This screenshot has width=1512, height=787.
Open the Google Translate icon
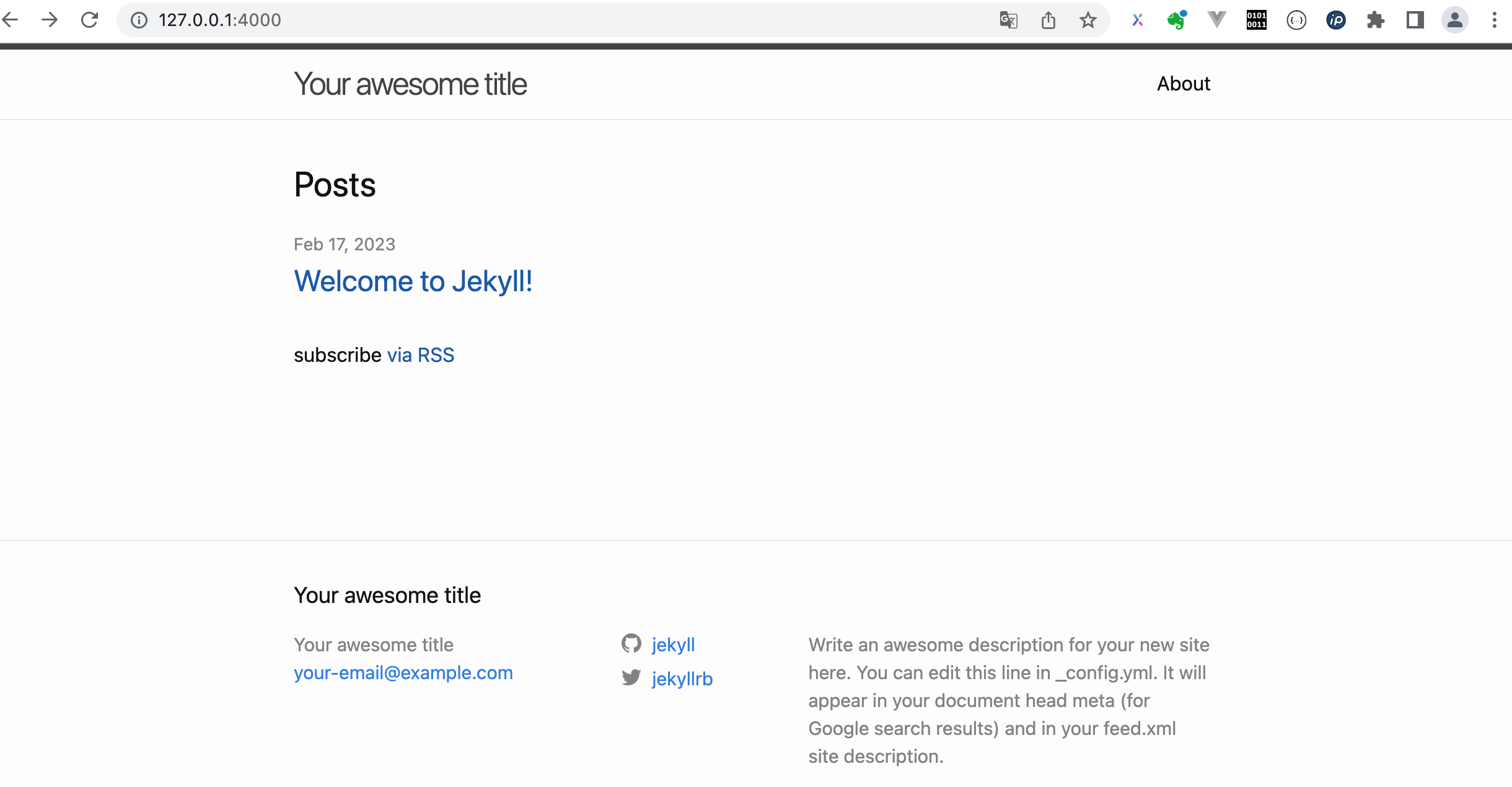coord(1009,20)
